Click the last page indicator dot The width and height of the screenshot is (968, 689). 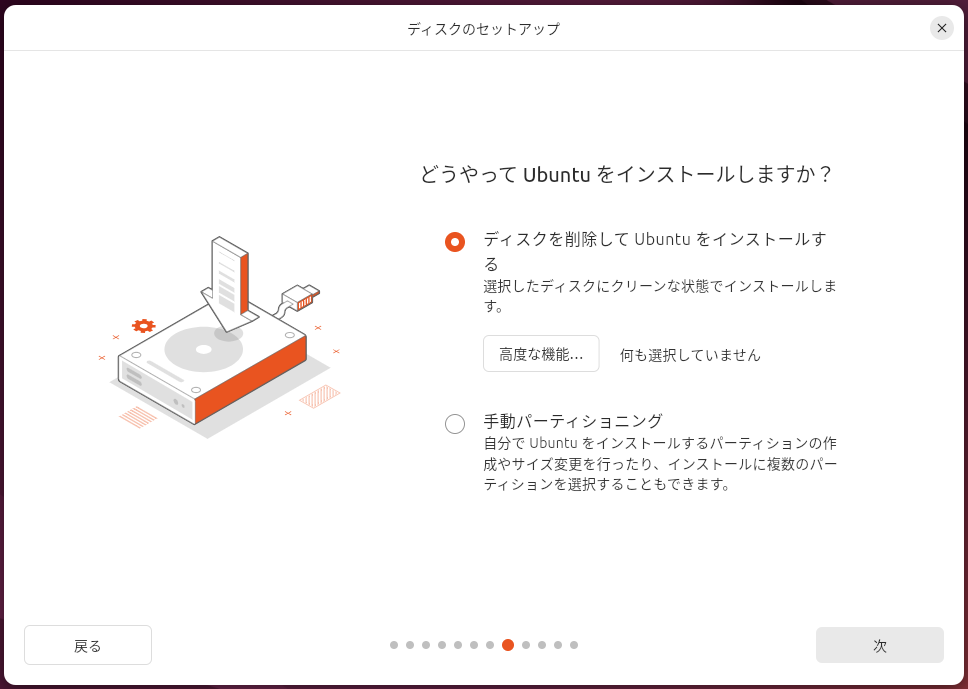(574, 645)
